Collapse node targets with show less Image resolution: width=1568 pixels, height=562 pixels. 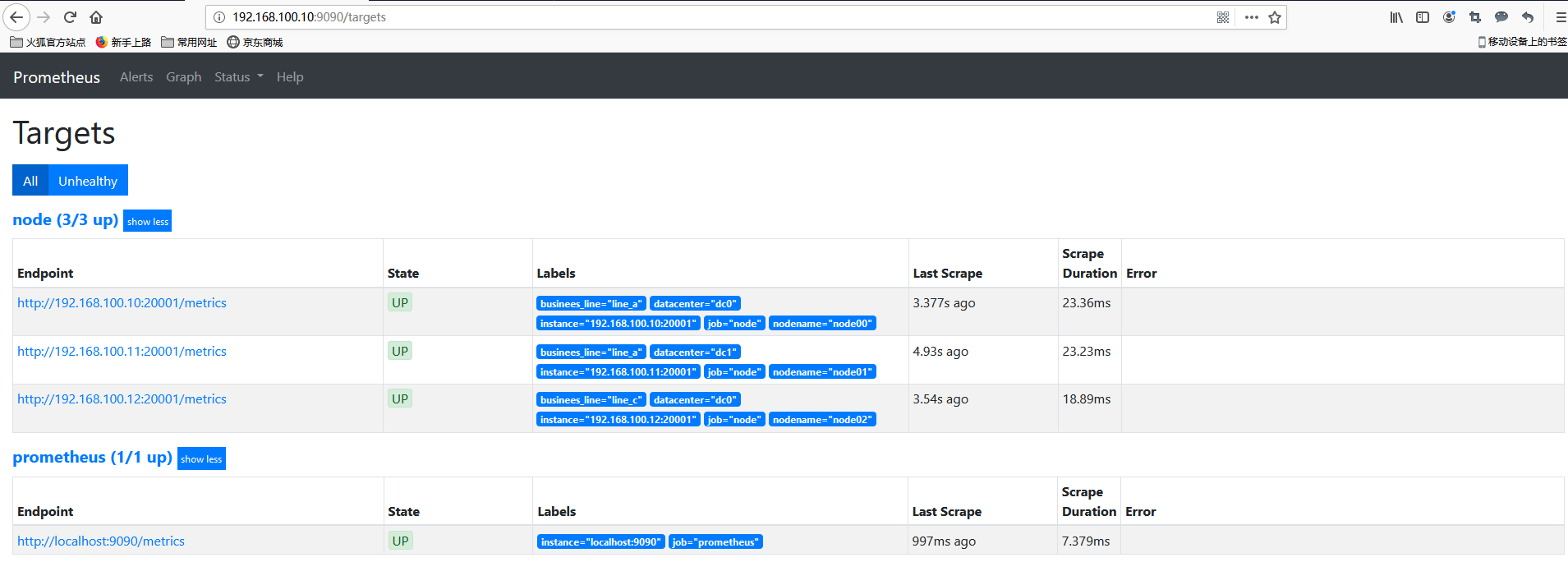(148, 222)
